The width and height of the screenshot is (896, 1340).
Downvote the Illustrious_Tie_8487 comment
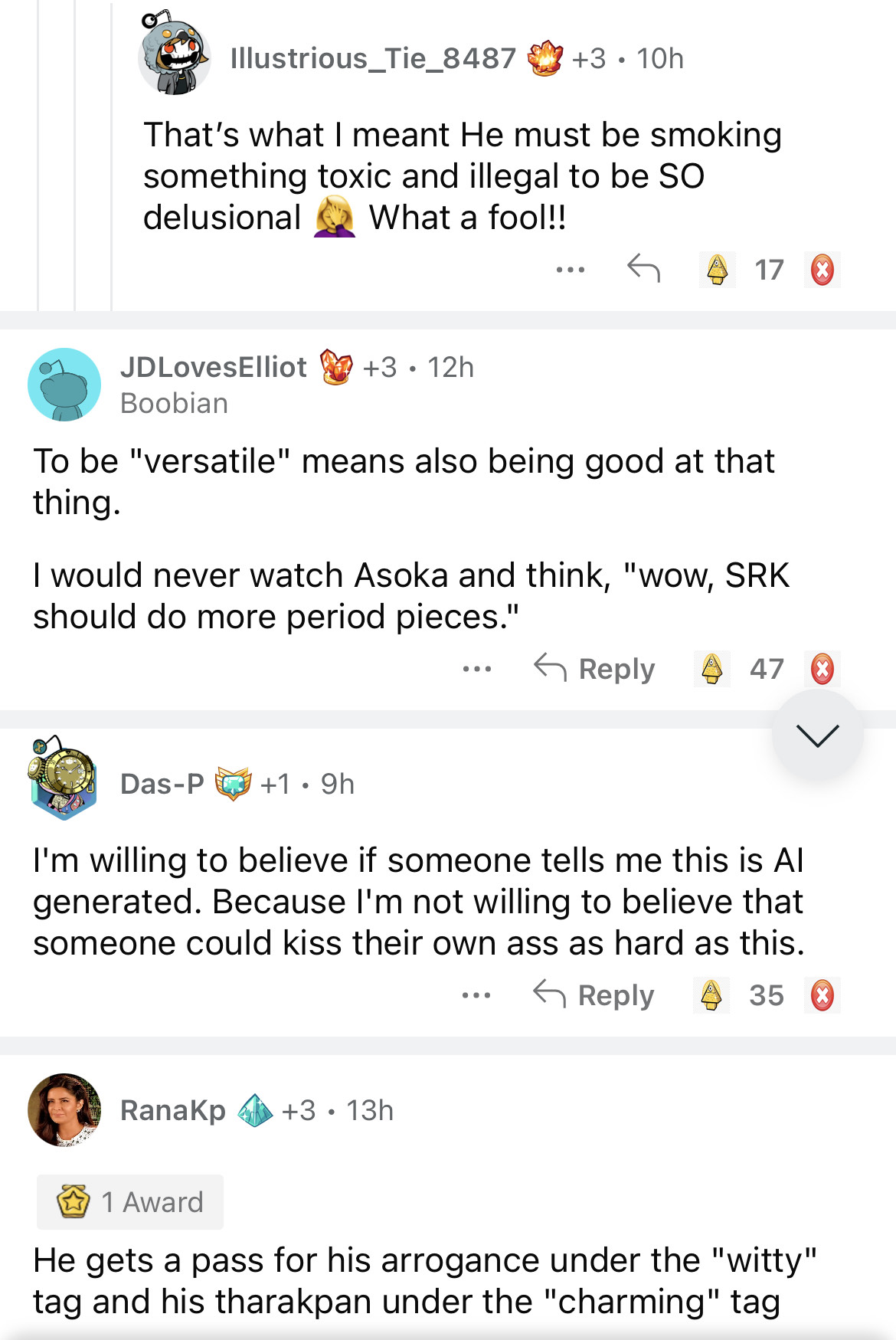[x=822, y=270]
